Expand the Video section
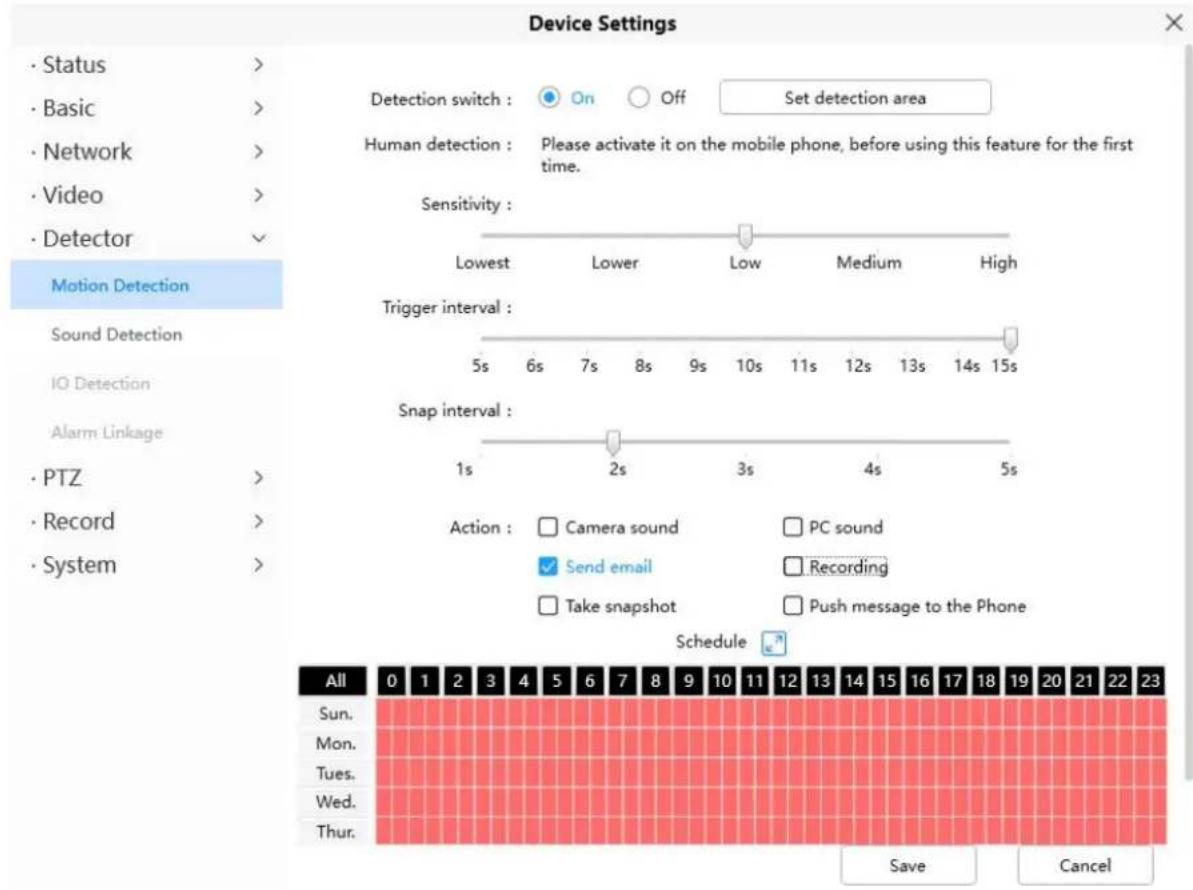Image resolution: width=1193 pixels, height=890 pixels. pos(147,195)
